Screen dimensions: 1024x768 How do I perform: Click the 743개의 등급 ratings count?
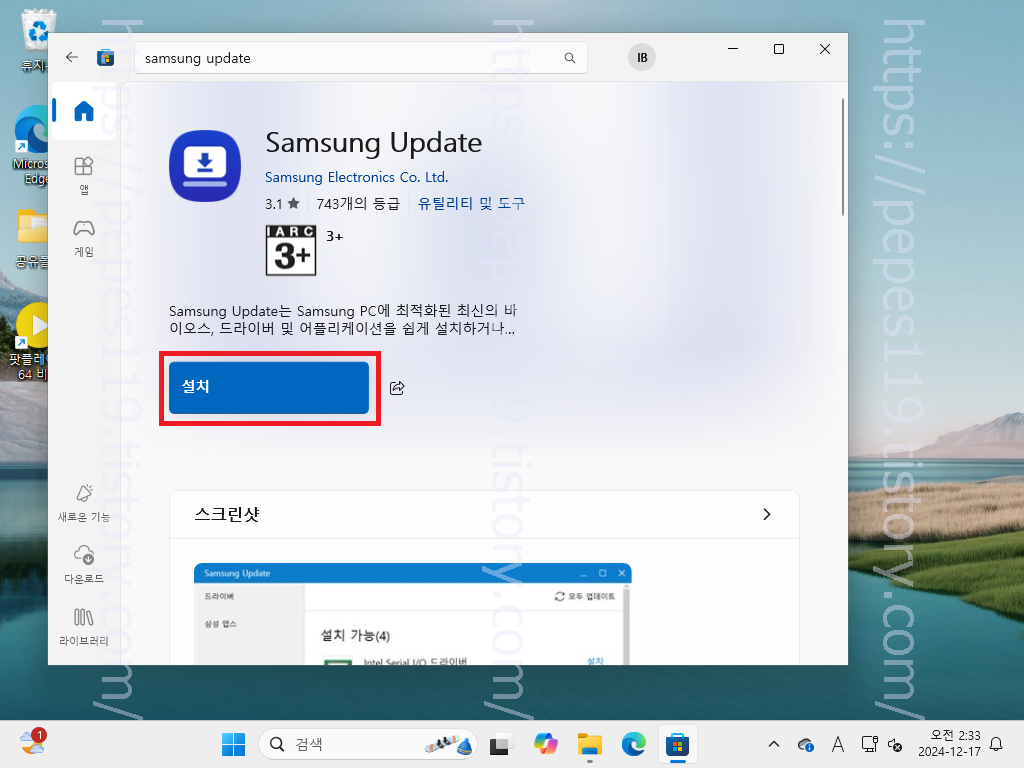[357, 204]
